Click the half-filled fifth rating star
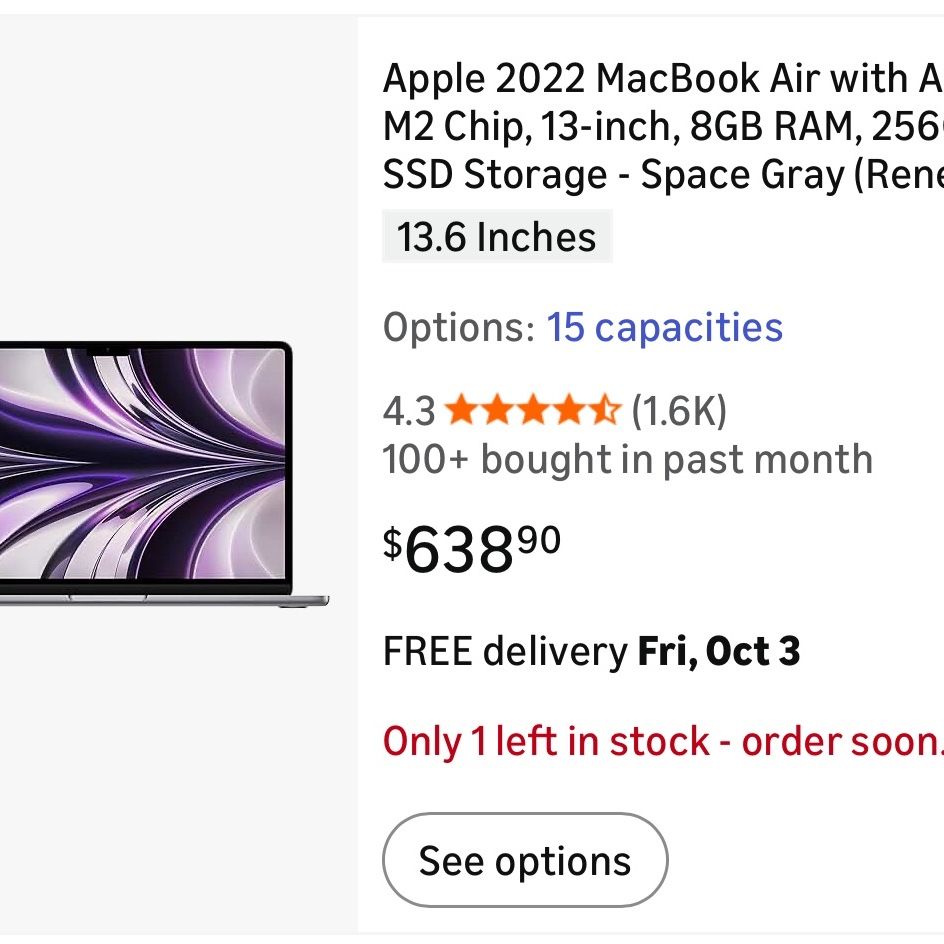This screenshot has width=944, height=944. 604,409
